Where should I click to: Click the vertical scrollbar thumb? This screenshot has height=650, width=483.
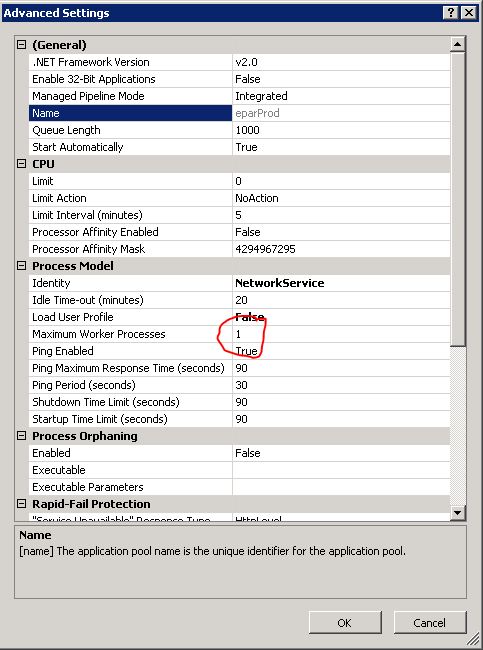457,199
